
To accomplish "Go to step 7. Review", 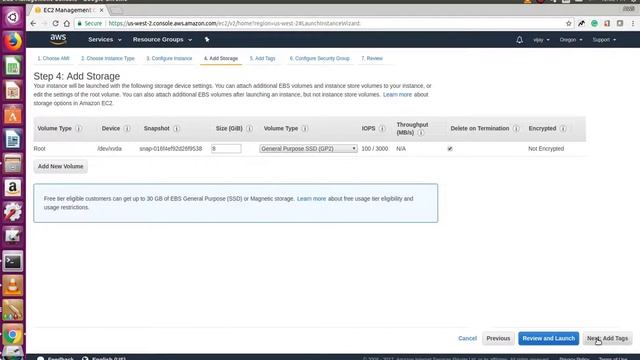I will [372, 58].
